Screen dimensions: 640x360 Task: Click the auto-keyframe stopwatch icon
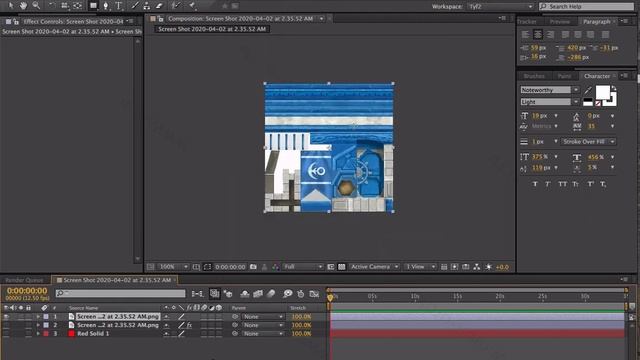coord(301,293)
